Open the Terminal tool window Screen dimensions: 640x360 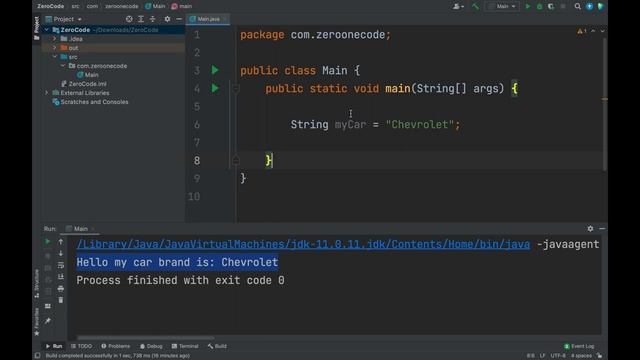pos(185,346)
